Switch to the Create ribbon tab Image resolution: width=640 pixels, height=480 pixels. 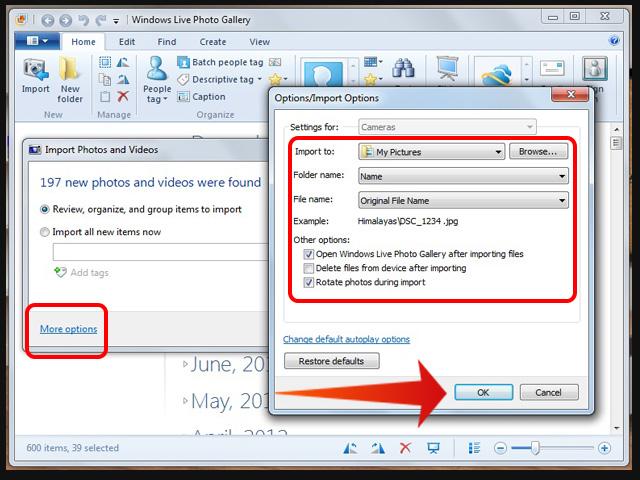(213, 42)
